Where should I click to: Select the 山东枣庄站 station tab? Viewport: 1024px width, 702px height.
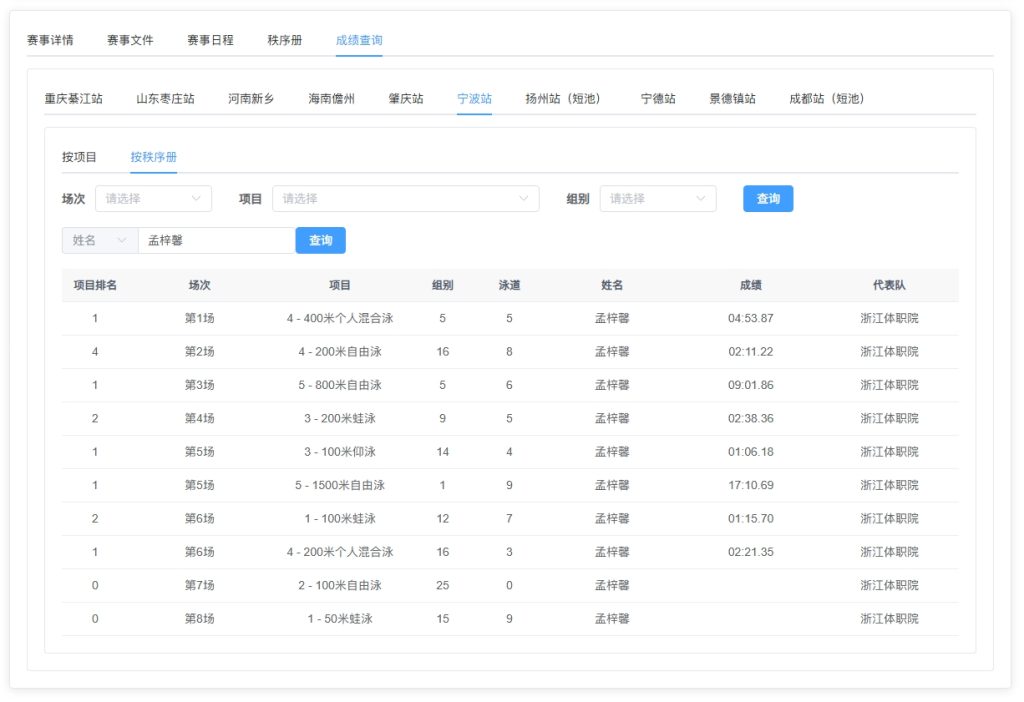[165, 99]
